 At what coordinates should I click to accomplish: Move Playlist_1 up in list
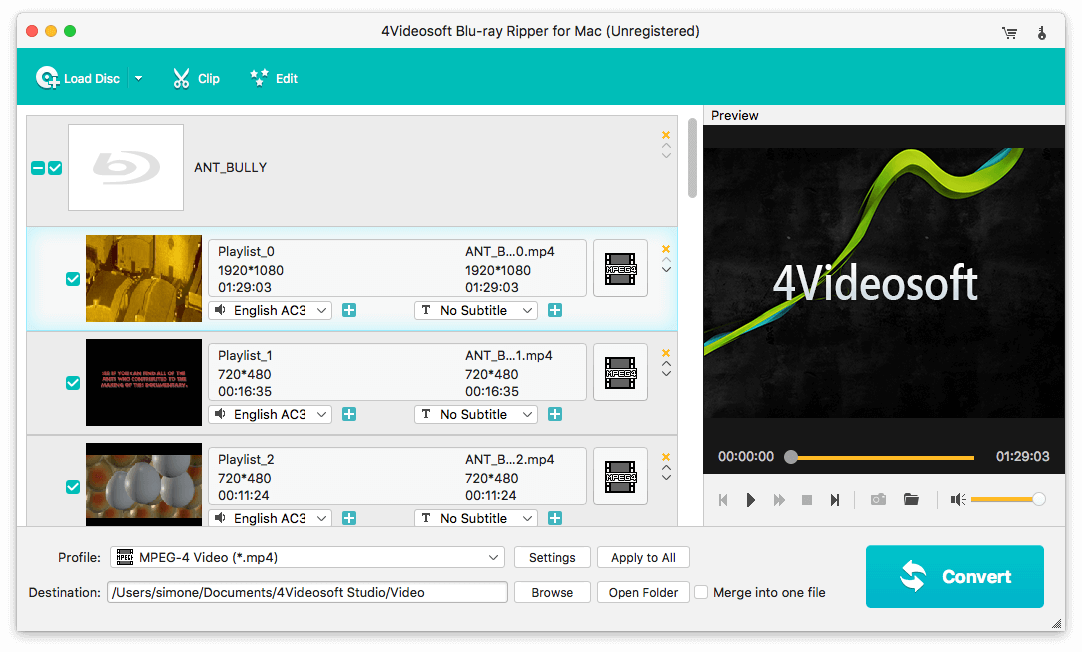click(666, 364)
